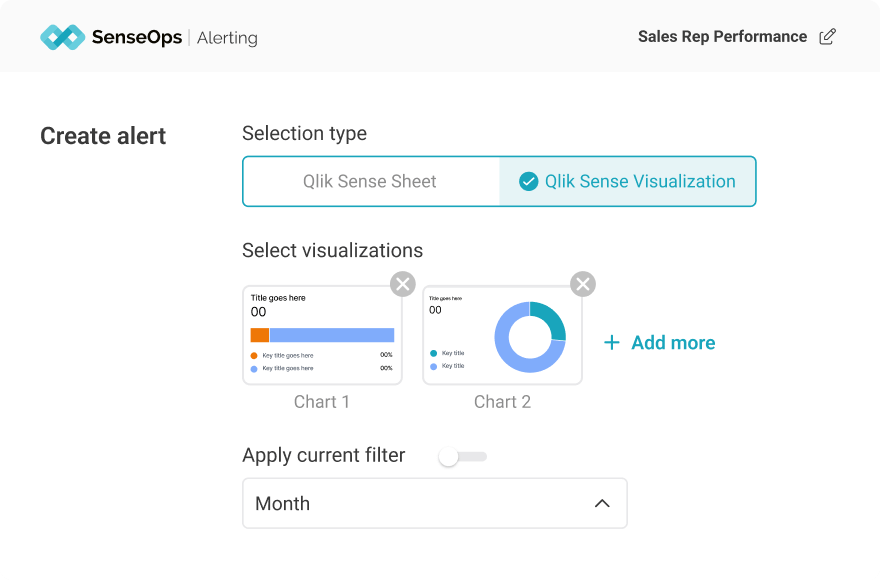Remove Chart 2 using its X button
Image resolution: width=880 pixels, height=580 pixels.
click(583, 284)
